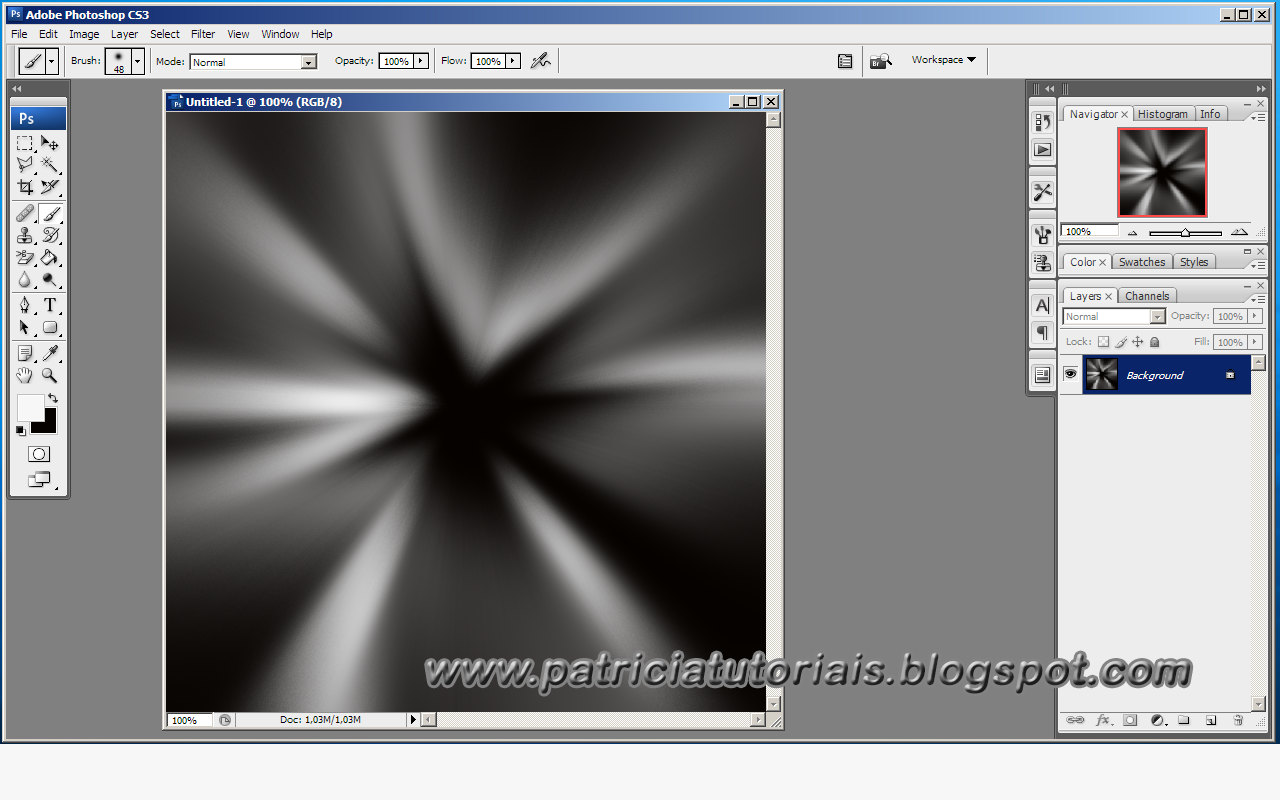1280x800 pixels.
Task: Pick the Eraser tool
Action: coord(25,257)
